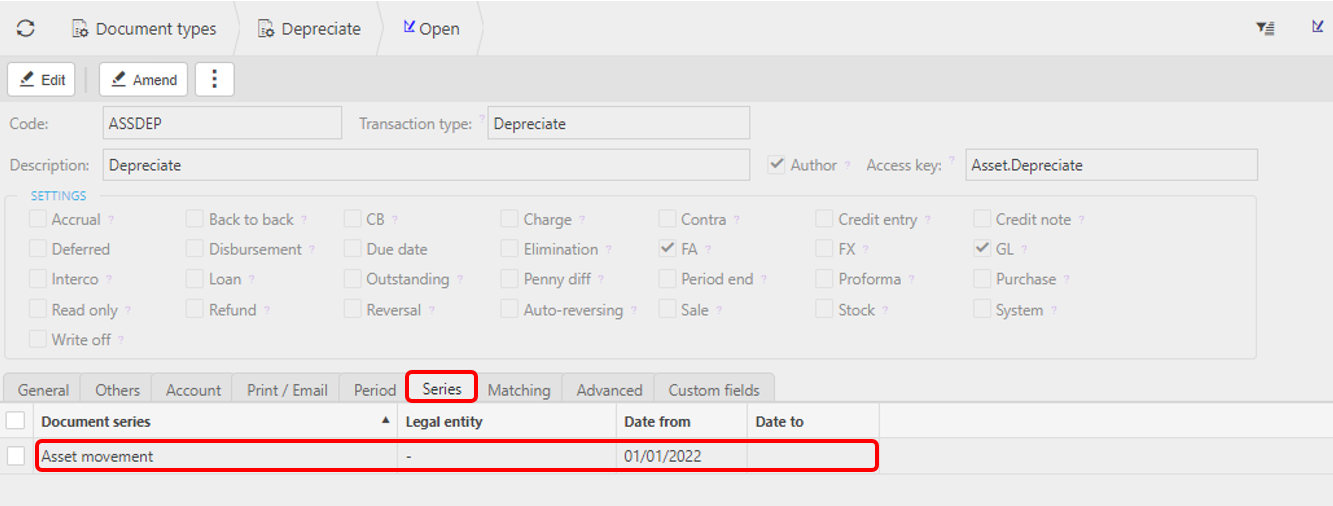Screen dimensions: 1333x506
Task: Sort by the Document series column header
Action: pyautogui.click(x=215, y=421)
